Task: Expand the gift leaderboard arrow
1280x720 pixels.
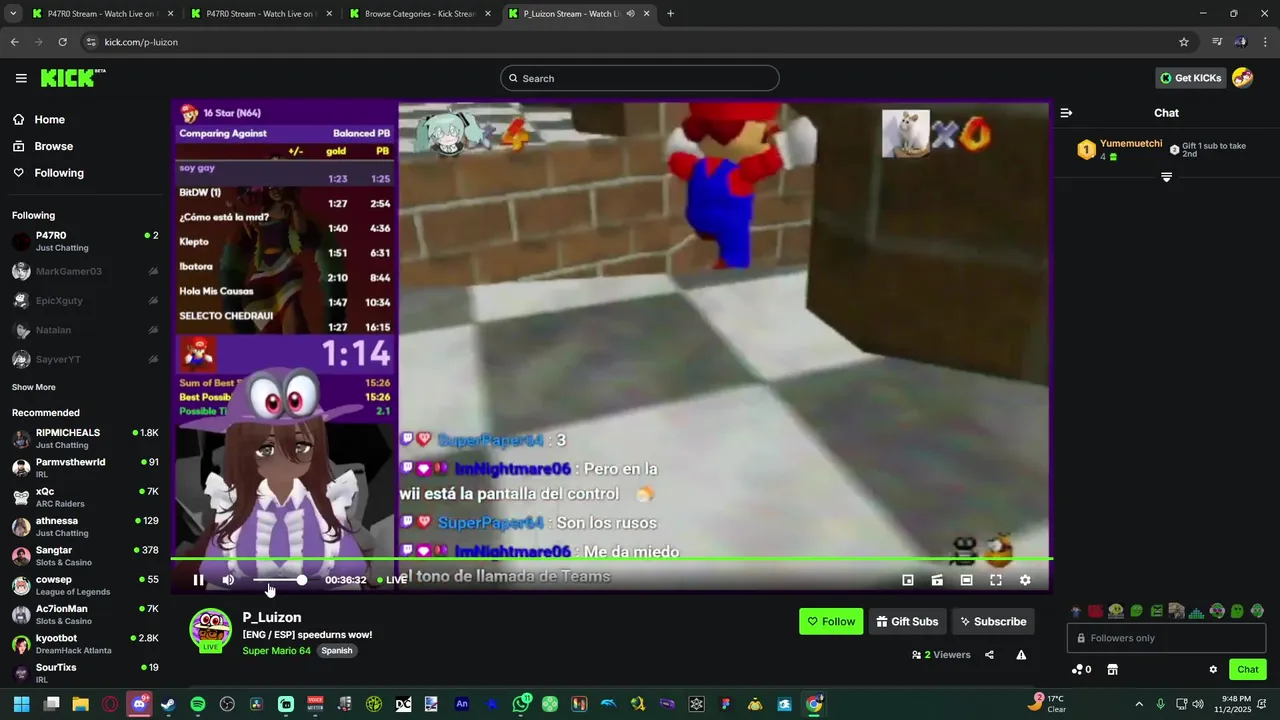Action: tap(1166, 177)
